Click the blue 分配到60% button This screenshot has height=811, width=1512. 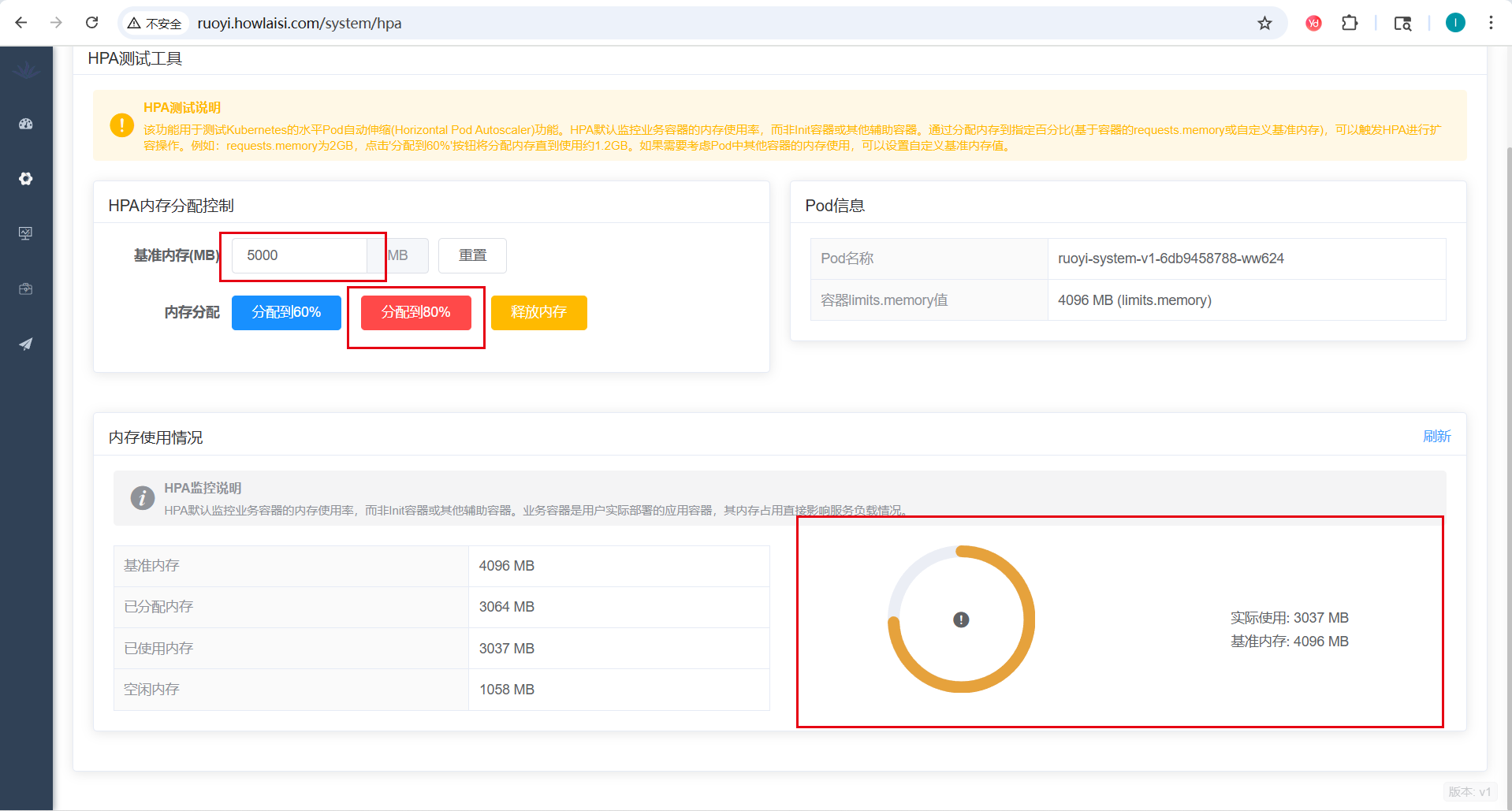click(x=286, y=312)
